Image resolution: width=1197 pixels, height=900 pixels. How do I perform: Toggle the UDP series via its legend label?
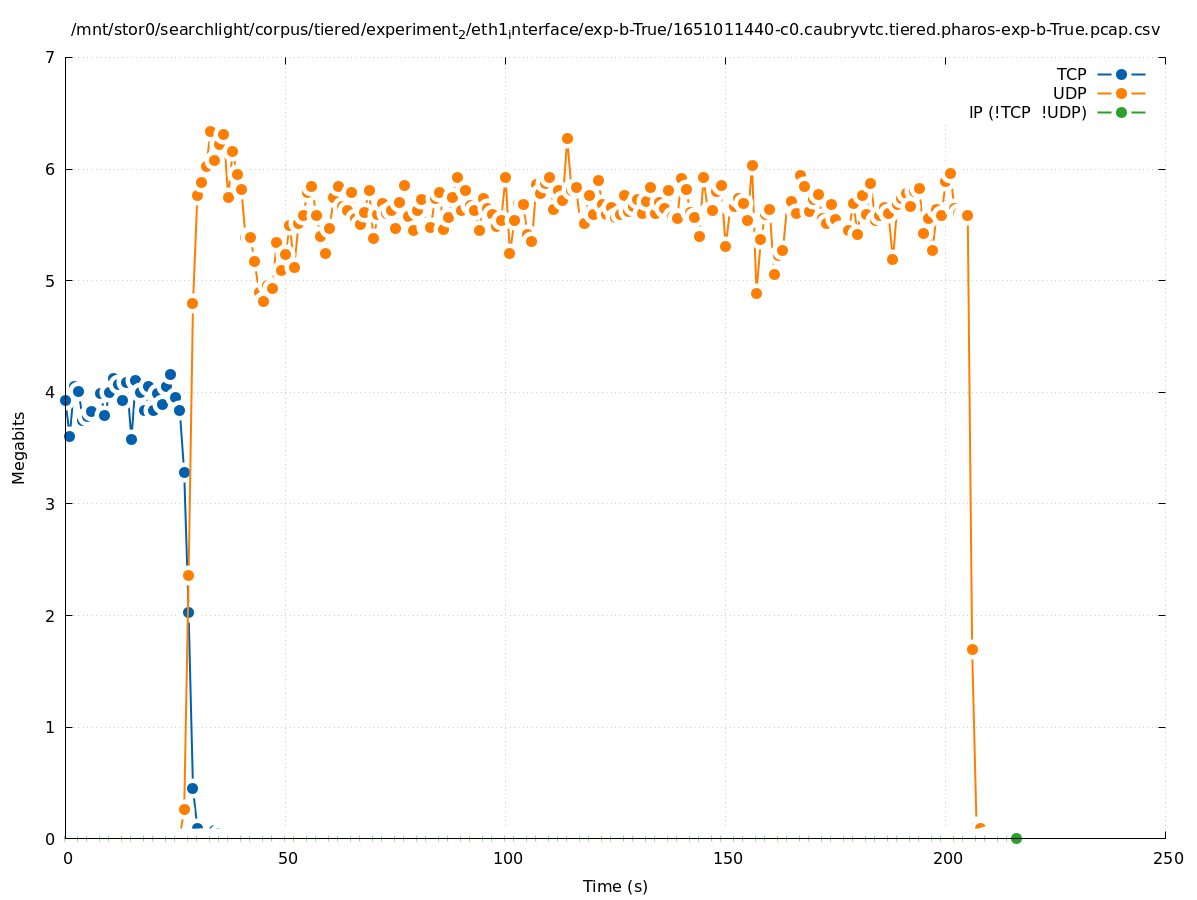coord(1069,93)
